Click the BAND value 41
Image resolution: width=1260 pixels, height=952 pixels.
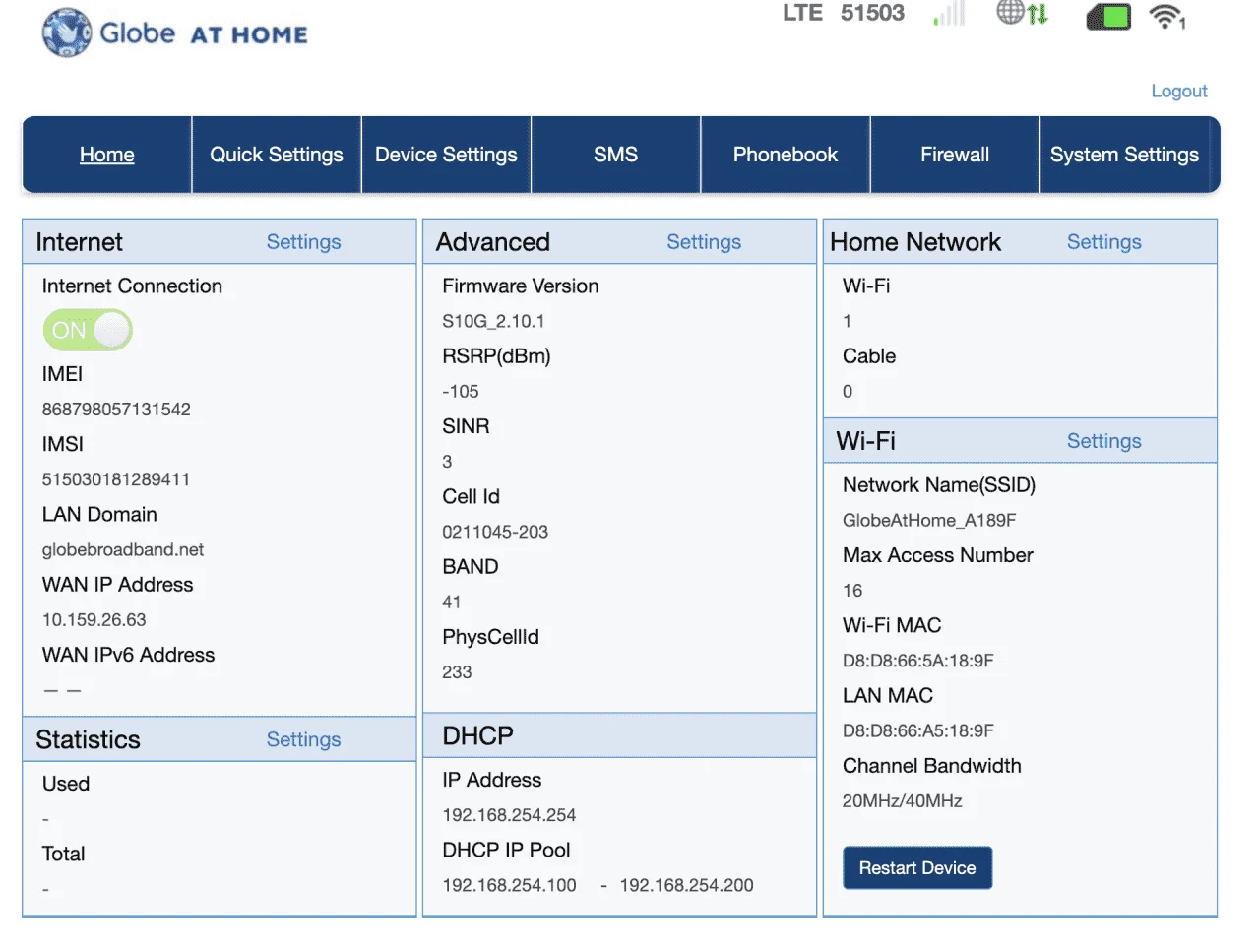(x=452, y=603)
